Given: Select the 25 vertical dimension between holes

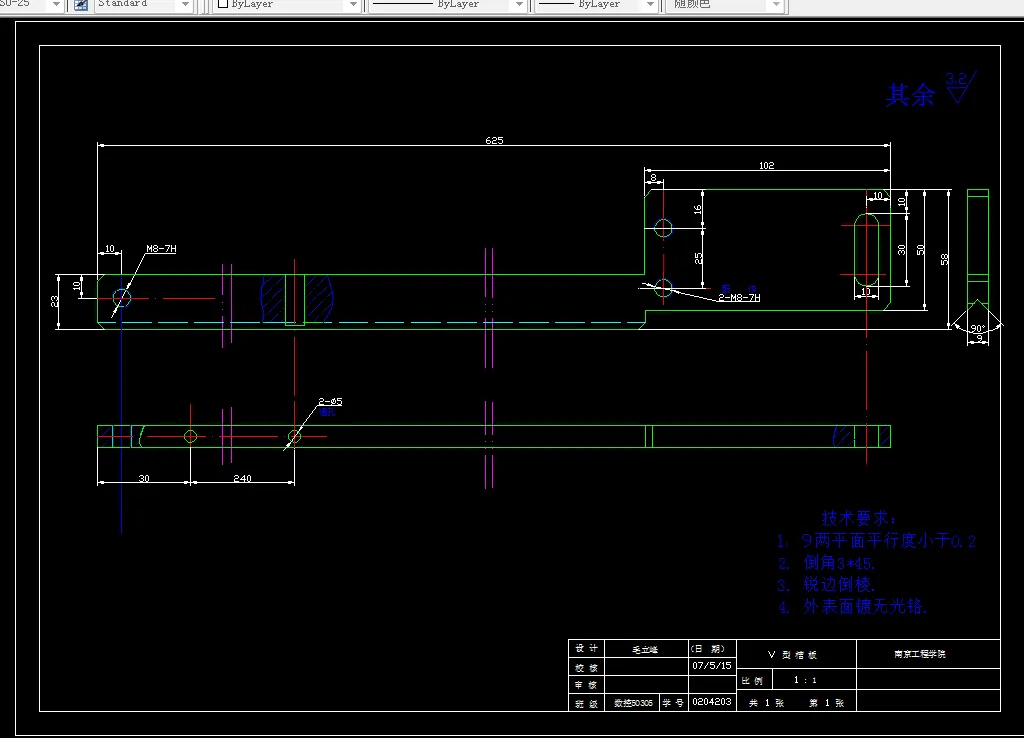Looking at the screenshot, I should pos(698,259).
